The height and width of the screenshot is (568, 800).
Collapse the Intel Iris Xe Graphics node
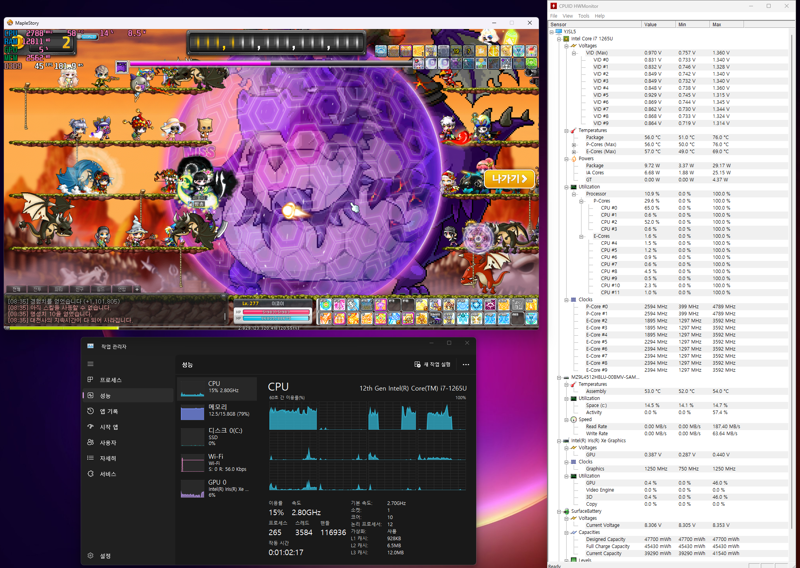[559, 440]
